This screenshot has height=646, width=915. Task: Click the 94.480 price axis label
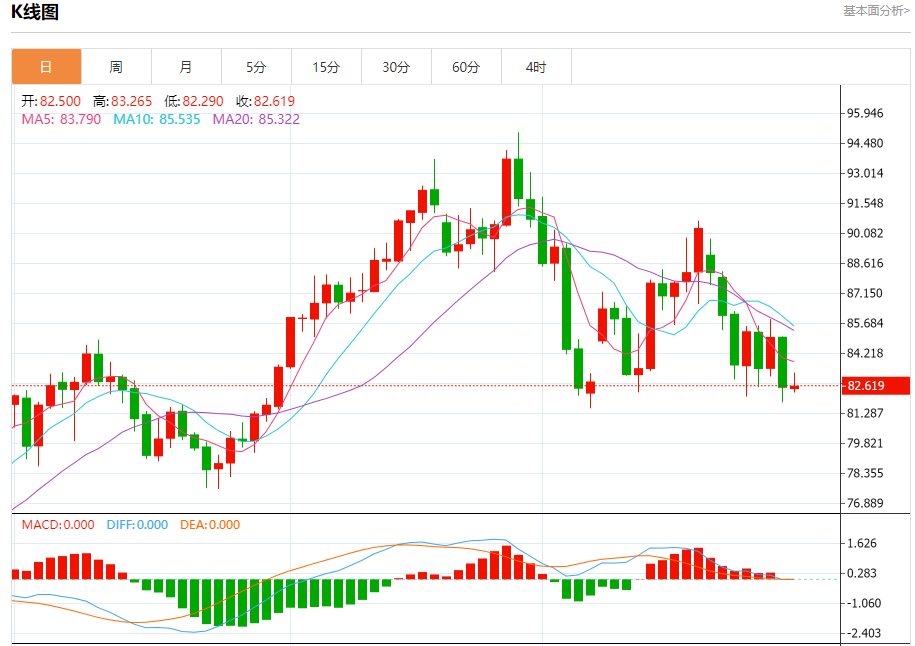tap(865, 143)
